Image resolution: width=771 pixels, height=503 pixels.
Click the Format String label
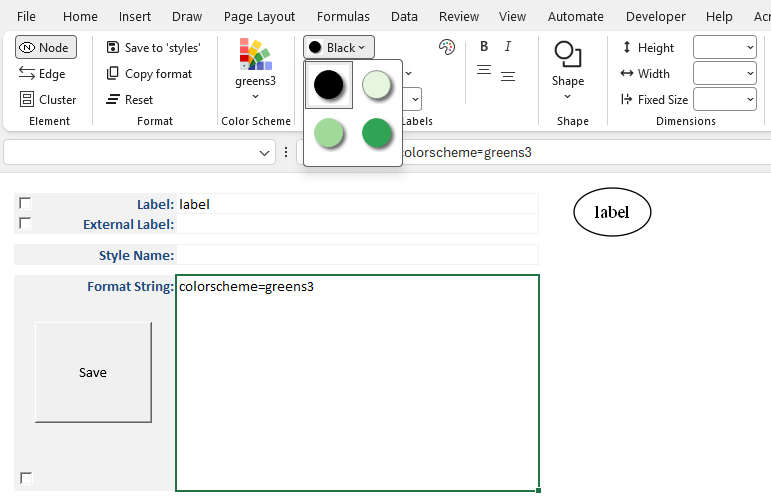(130, 286)
